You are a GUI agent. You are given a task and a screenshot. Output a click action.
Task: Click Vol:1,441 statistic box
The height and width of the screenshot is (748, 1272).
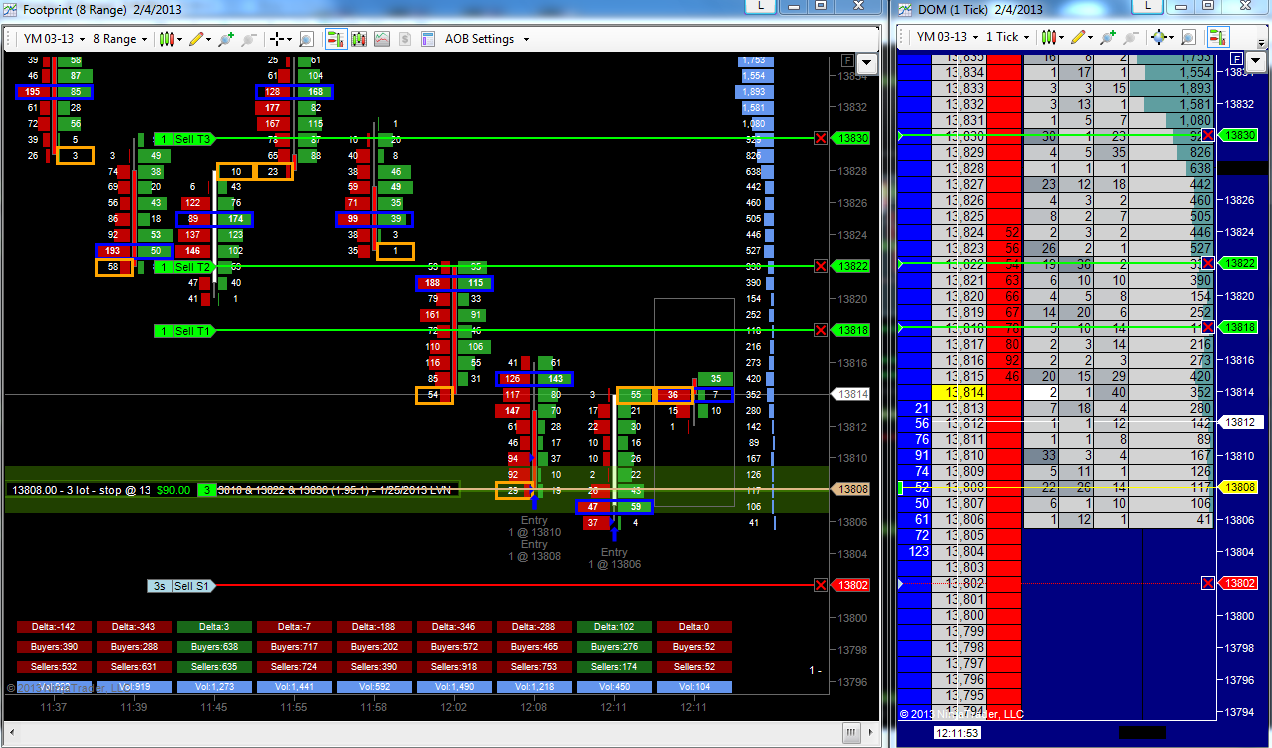pos(294,687)
